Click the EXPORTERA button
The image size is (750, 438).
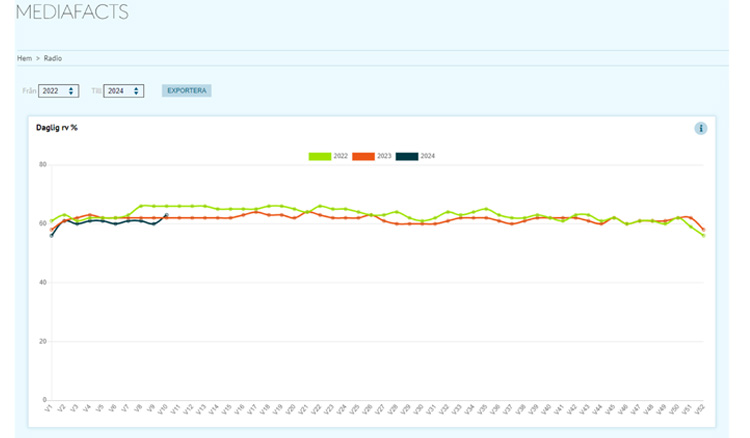pos(186,91)
